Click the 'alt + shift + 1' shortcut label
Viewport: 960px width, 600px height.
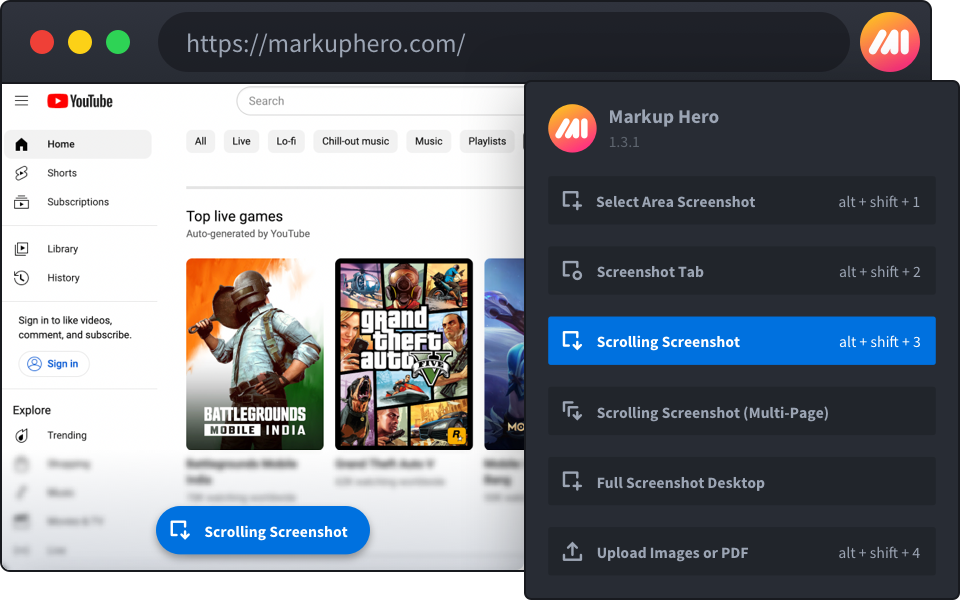pyautogui.click(x=879, y=201)
